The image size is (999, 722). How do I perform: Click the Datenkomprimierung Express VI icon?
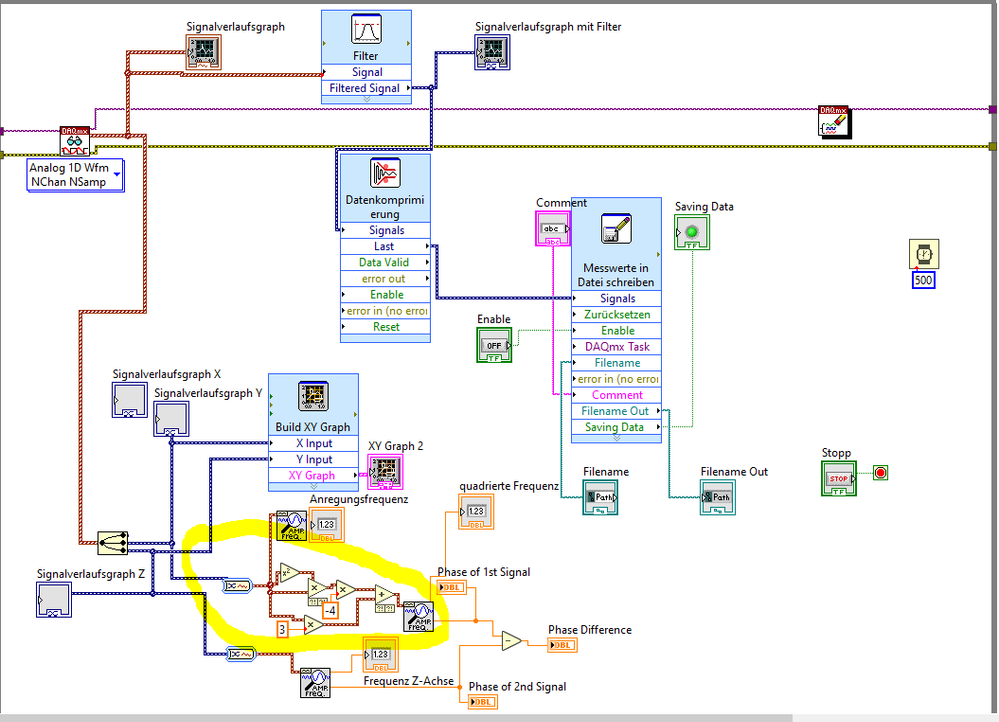(384, 173)
